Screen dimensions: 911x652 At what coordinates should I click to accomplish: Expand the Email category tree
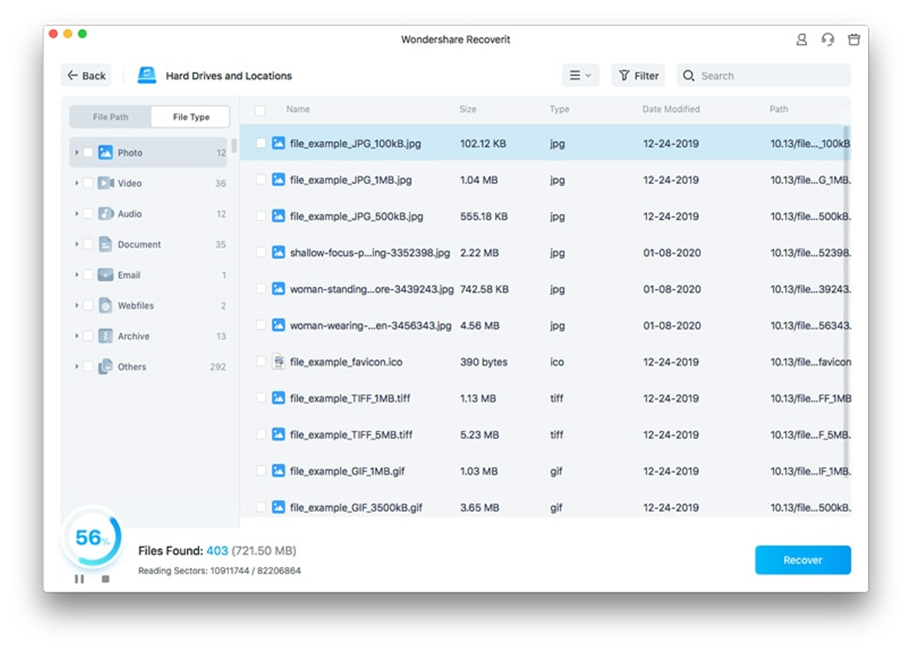[76, 275]
